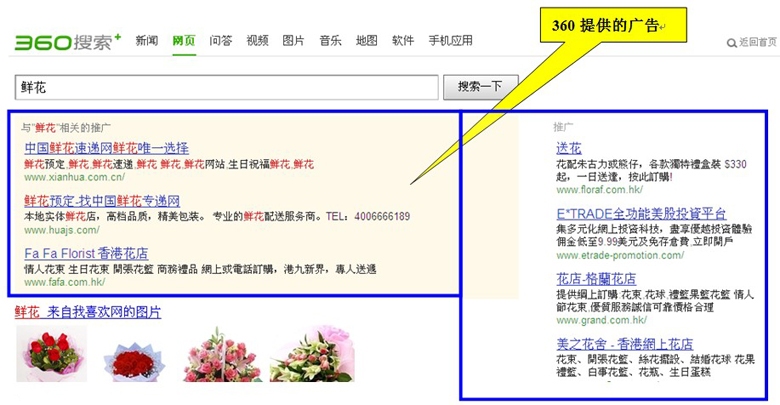This screenshot has height=405, width=780.
Task: Open the lilies and pink flowers thumbnail
Action: click(x=312, y=354)
